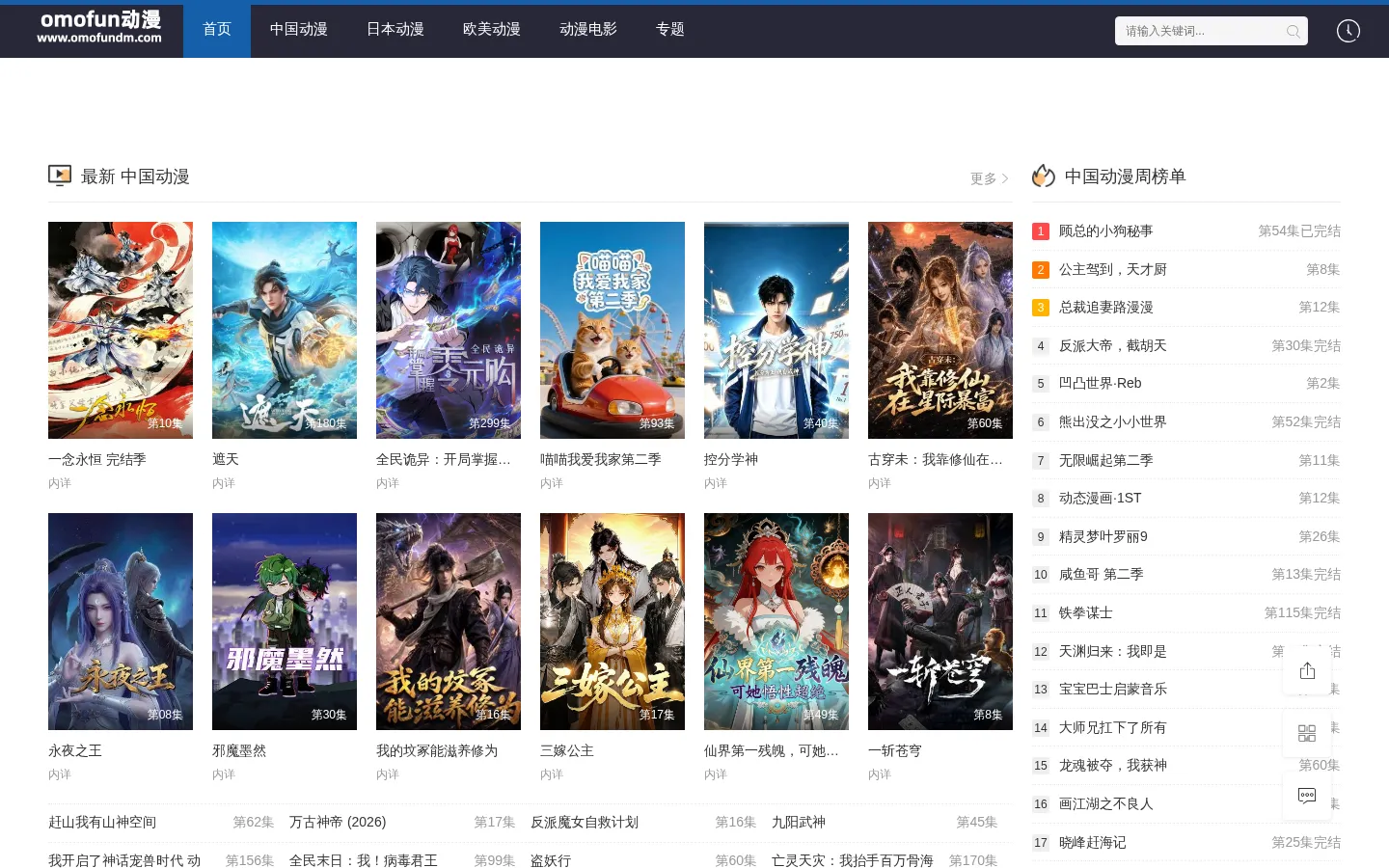Open 一斩苍穹 poster thumbnail
Image resolution: width=1389 pixels, height=868 pixels.
pos(940,621)
